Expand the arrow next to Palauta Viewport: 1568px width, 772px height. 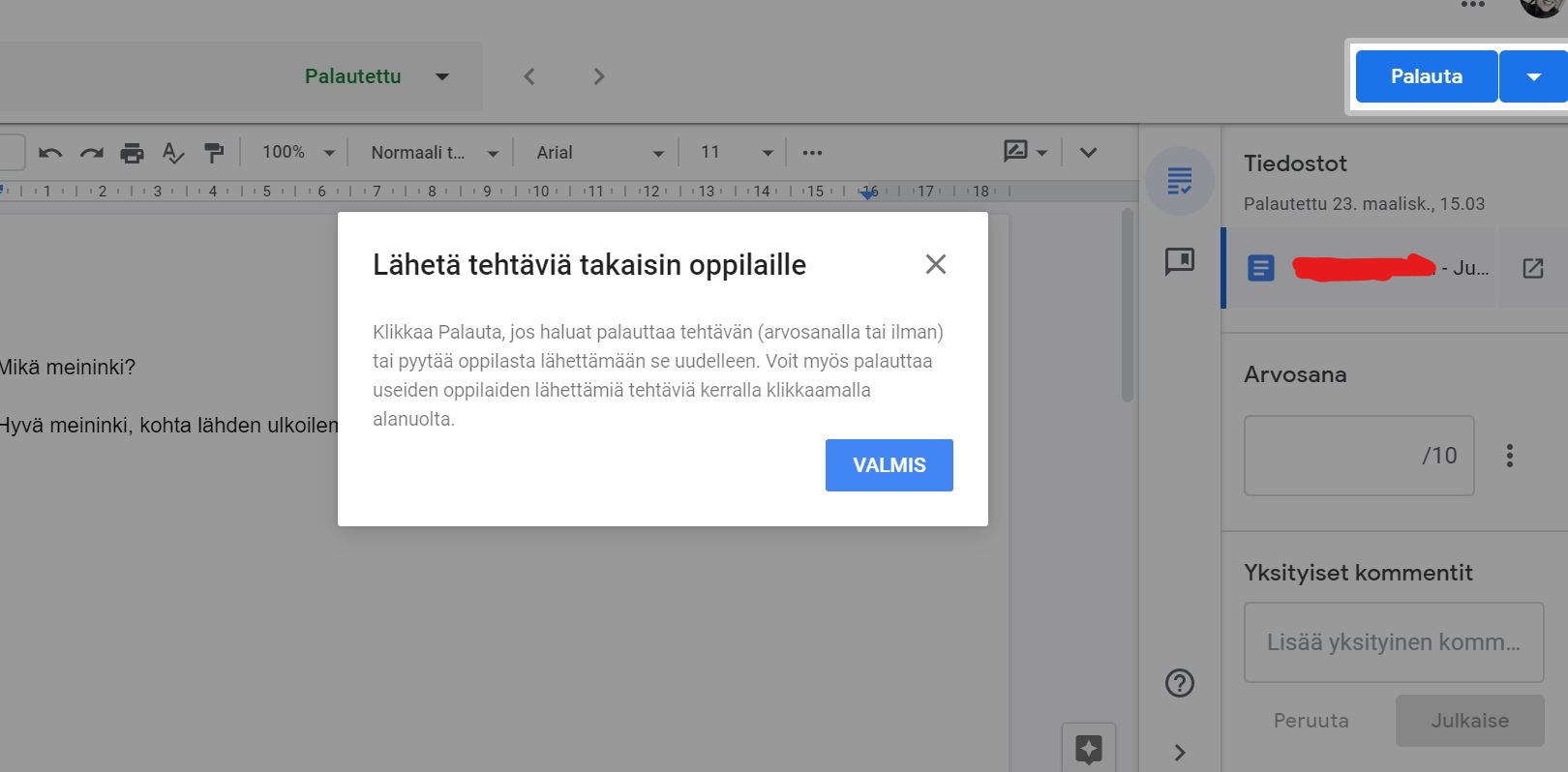click(1533, 76)
